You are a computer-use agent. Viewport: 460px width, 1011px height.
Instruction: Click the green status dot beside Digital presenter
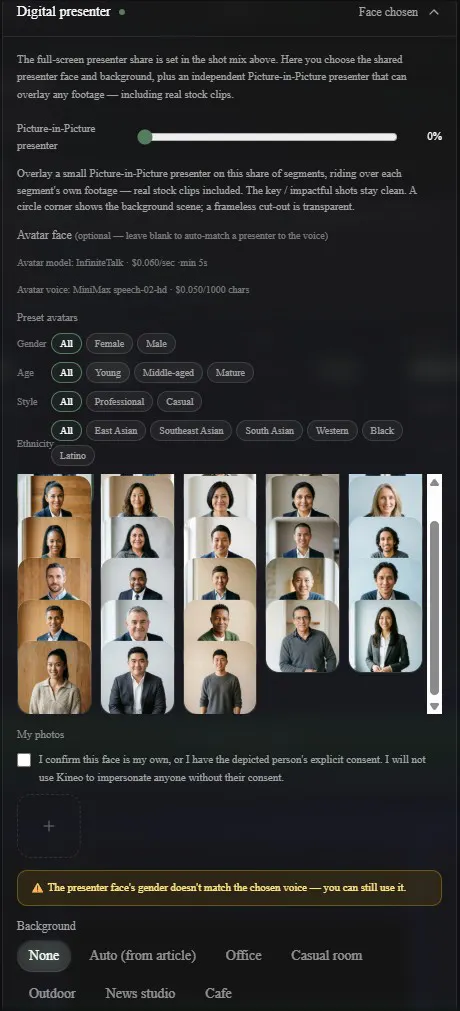coord(122,12)
